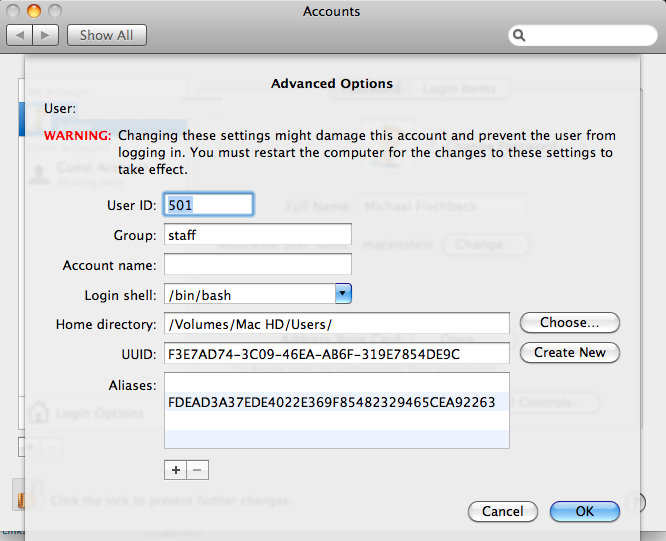Click into the Group field showing staff

click(257, 235)
